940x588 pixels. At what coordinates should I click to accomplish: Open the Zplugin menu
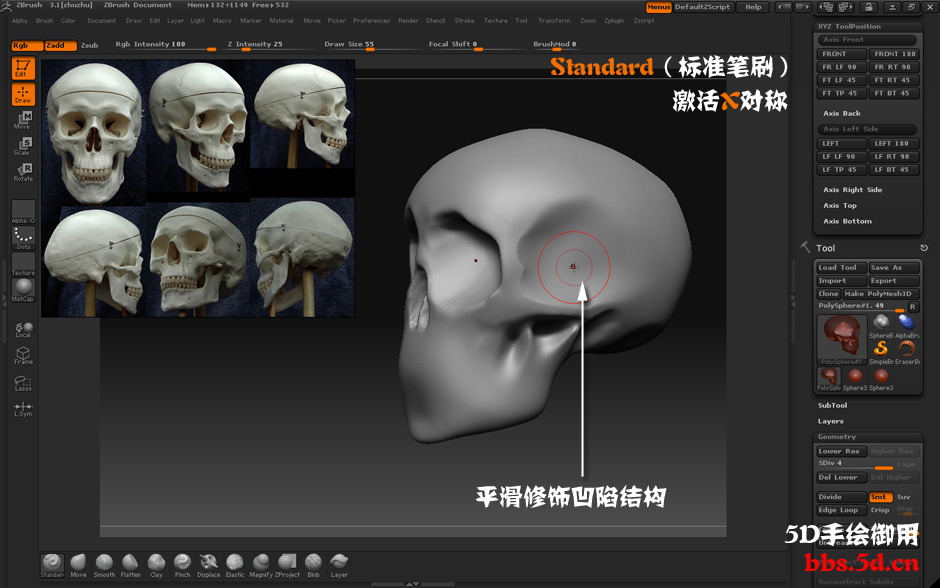tap(614, 21)
